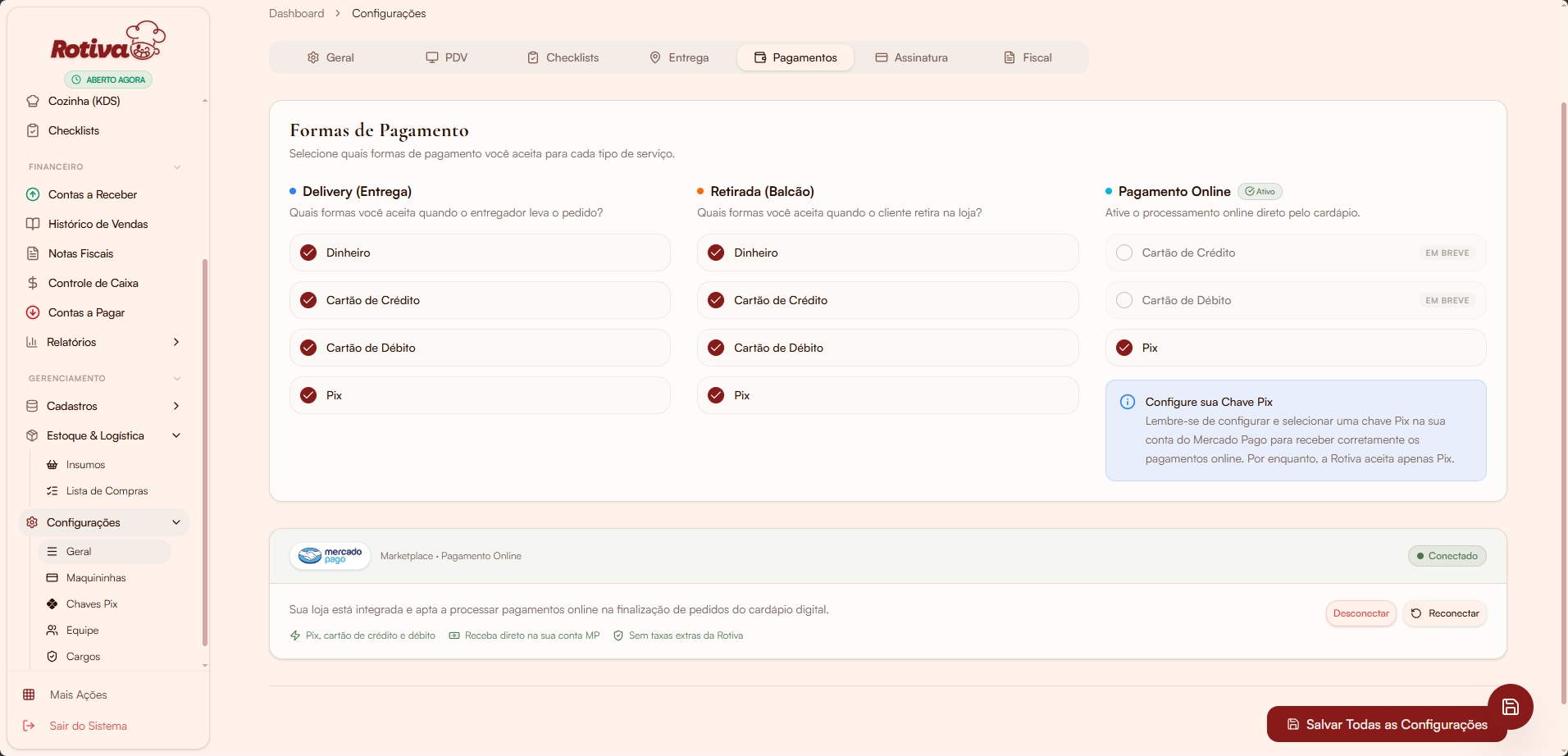
Task: Click Salvar Todas as Configurações button
Action: (x=1387, y=724)
